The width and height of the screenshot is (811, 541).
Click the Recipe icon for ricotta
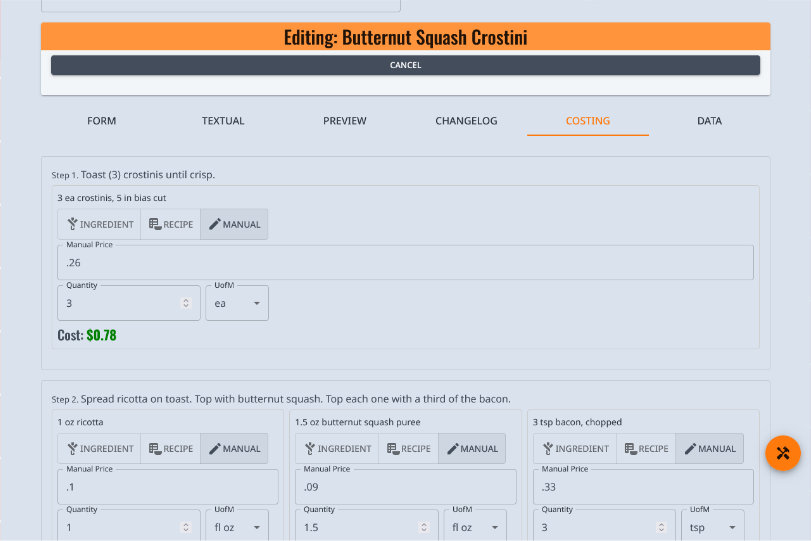(155, 449)
